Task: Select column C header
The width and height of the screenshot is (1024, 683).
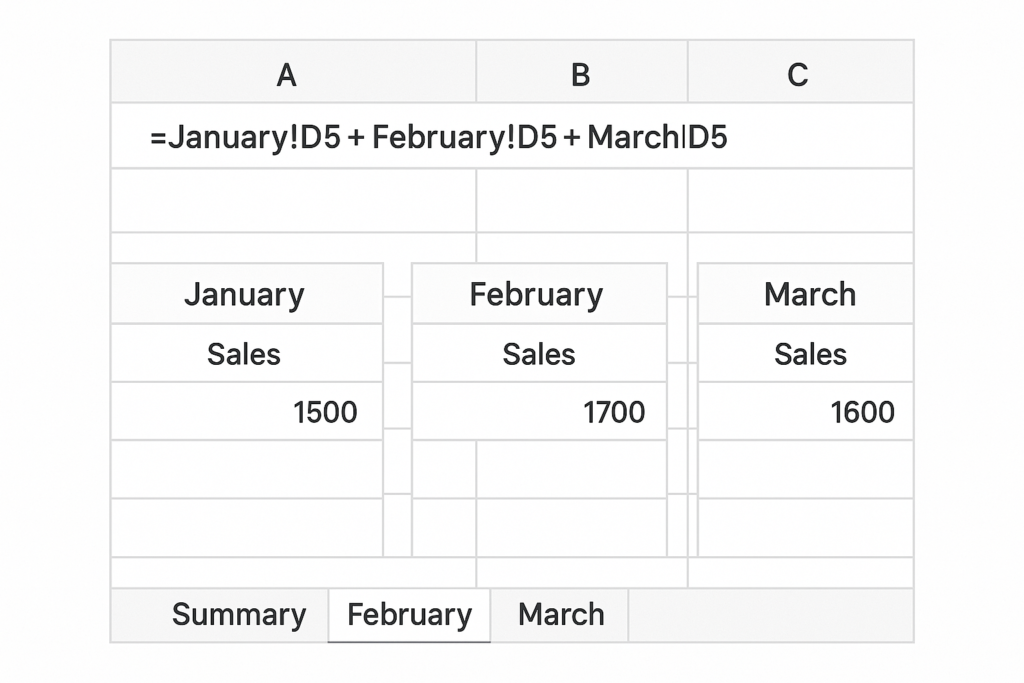Action: 798,74
